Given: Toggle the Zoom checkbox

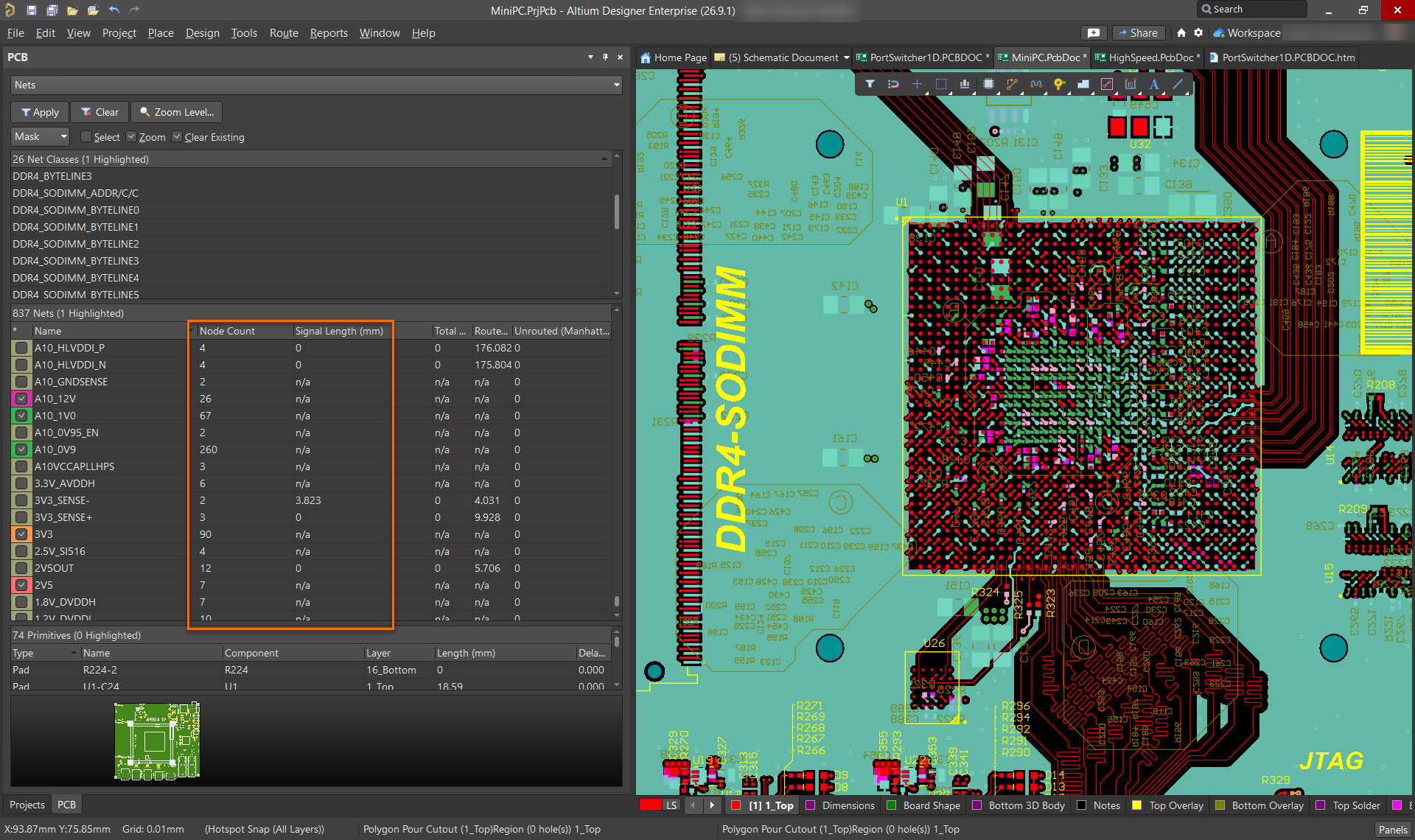Looking at the screenshot, I should (x=131, y=136).
